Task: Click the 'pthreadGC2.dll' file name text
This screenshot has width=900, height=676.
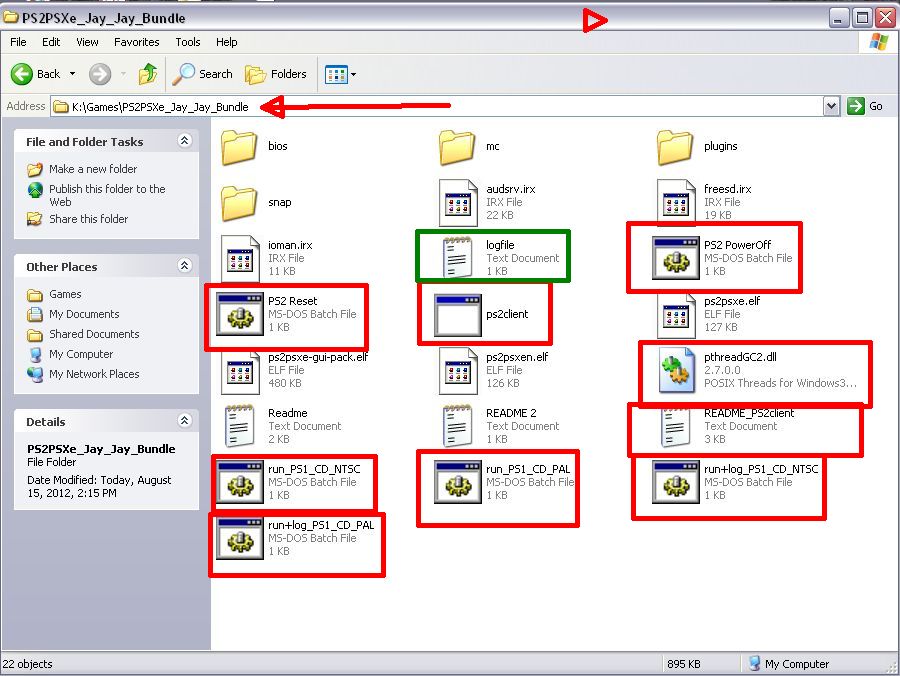Action: coord(740,356)
